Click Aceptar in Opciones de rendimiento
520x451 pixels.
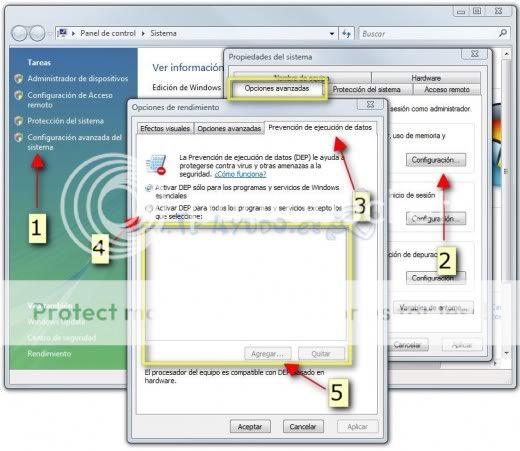point(250,427)
